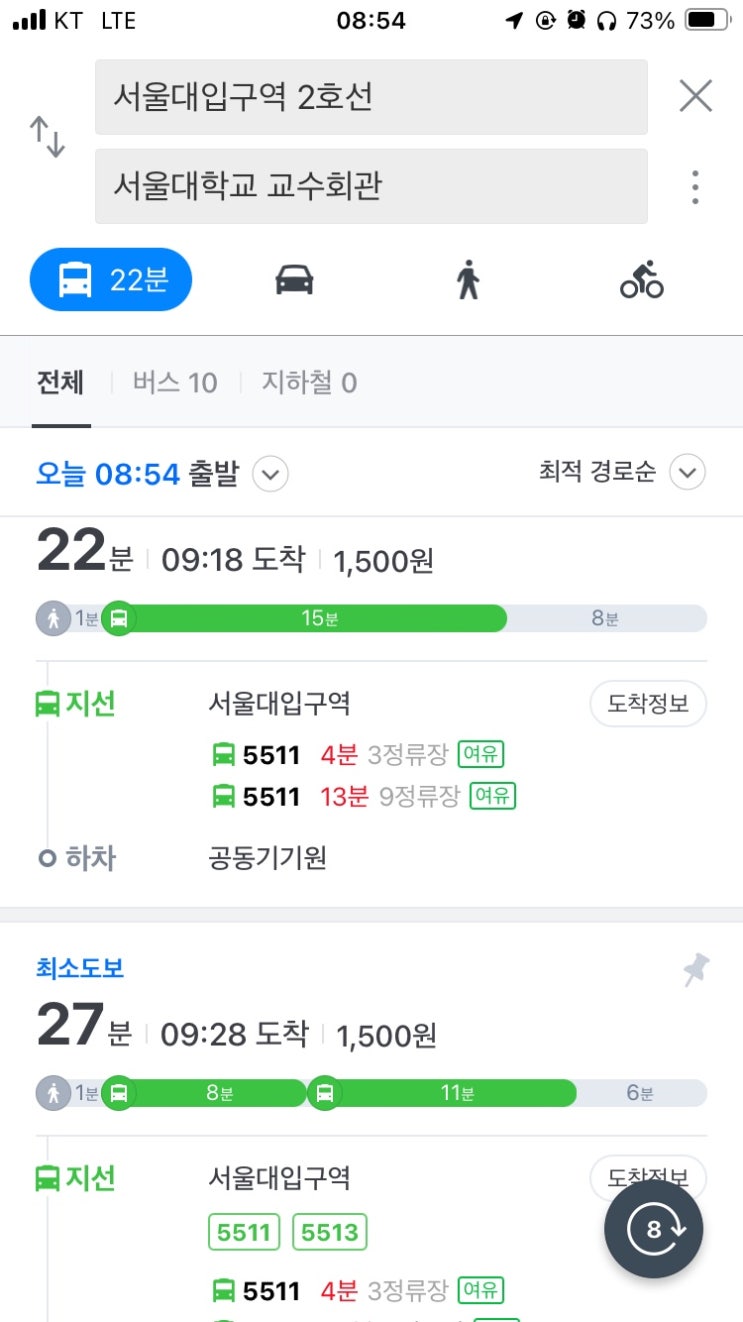Select the car driving mode icon
The image size is (743, 1322).
coord(294,280)
